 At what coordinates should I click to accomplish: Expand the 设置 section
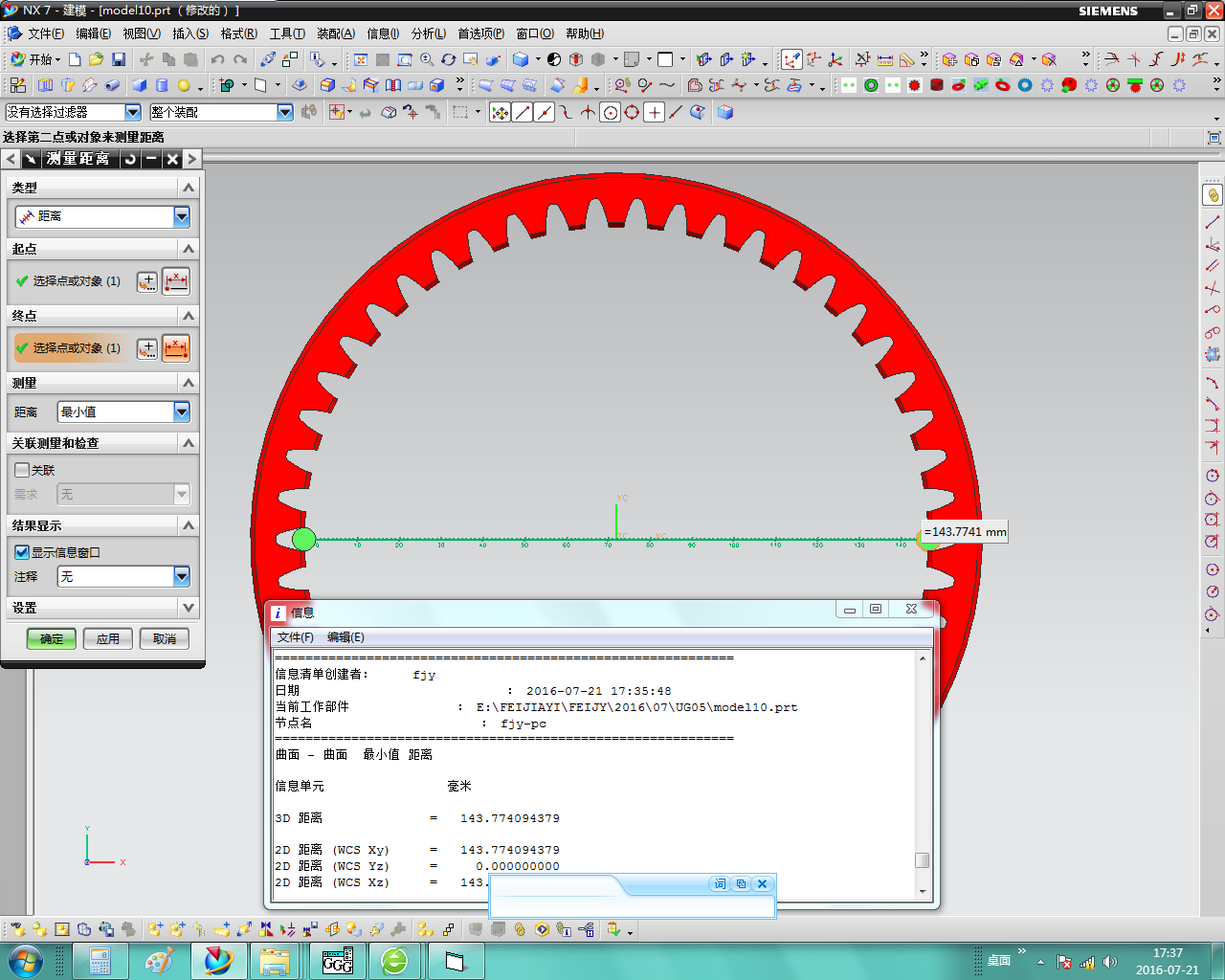189,608
